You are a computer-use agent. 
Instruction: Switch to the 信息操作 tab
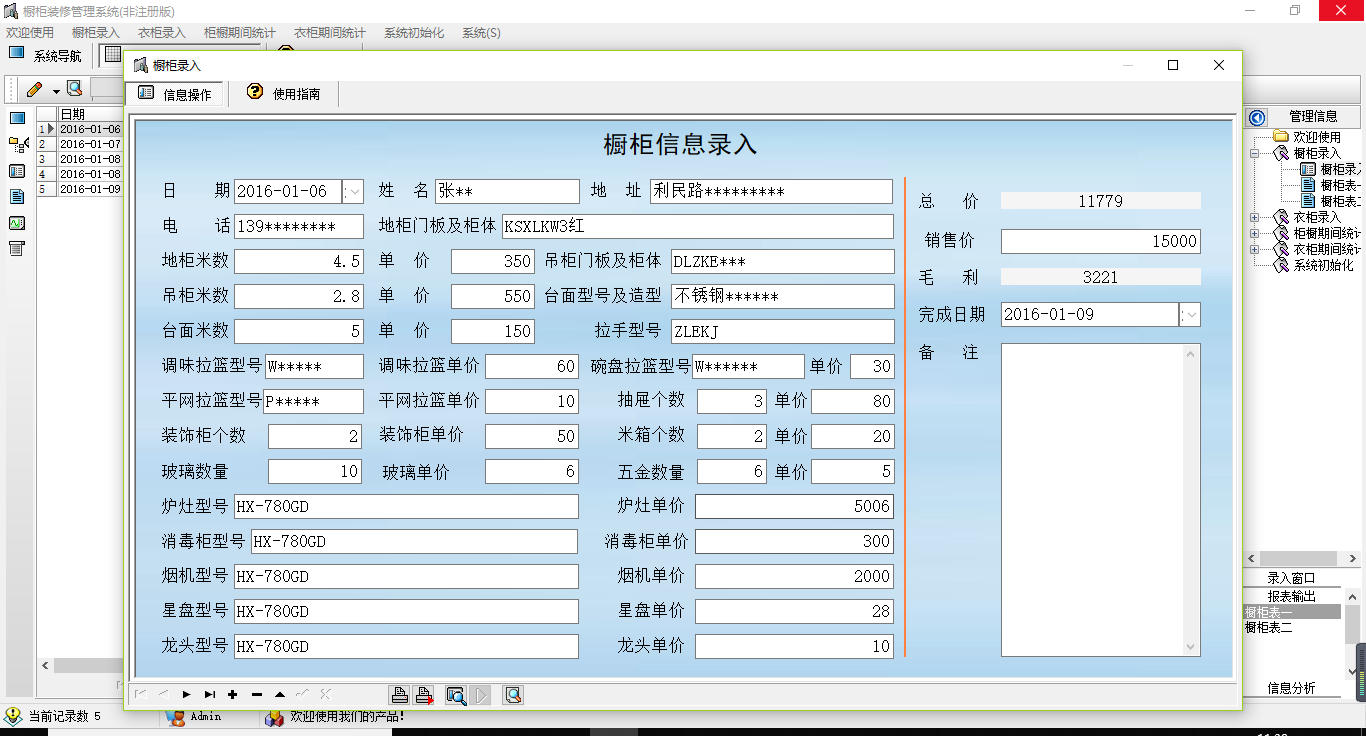coord(175,94)
